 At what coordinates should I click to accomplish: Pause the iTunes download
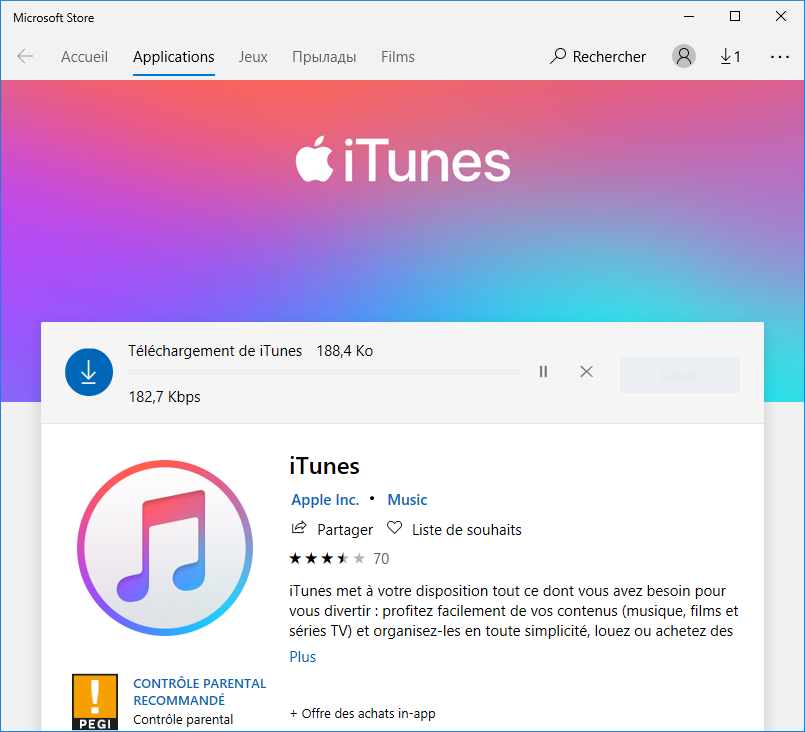pos(543,372)
